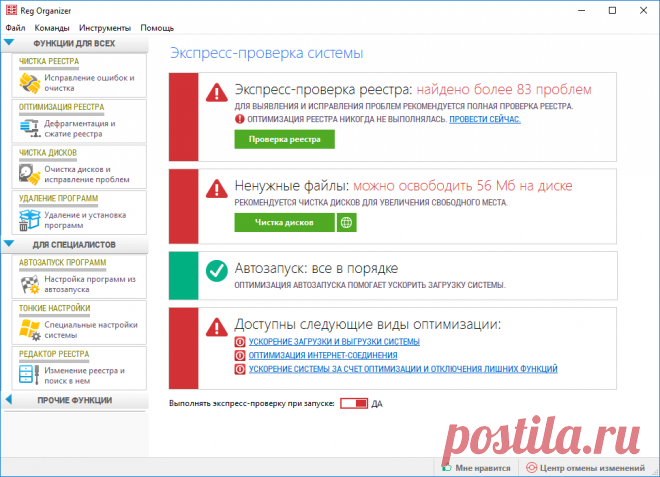Click the ДА label beside the switch

(x=377, y=404)
